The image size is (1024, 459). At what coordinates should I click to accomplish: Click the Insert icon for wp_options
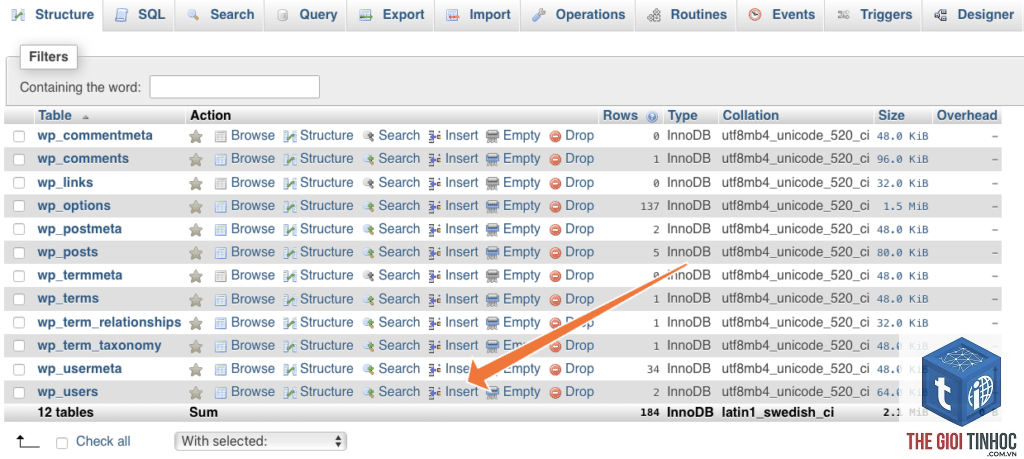point(435,206)
